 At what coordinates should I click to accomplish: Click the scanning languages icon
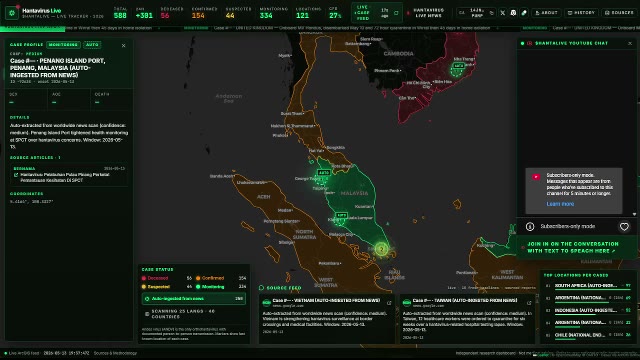[147, 314]
